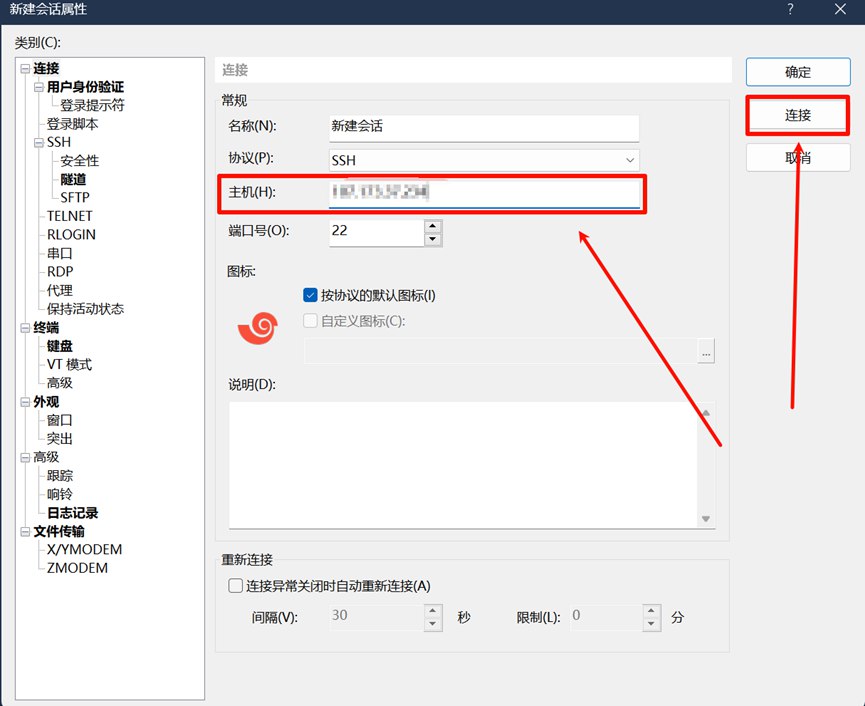This screenshot has height=706, width=865.
Task: Click the 间隔 interval down arrow
Action: click(432, 622)
